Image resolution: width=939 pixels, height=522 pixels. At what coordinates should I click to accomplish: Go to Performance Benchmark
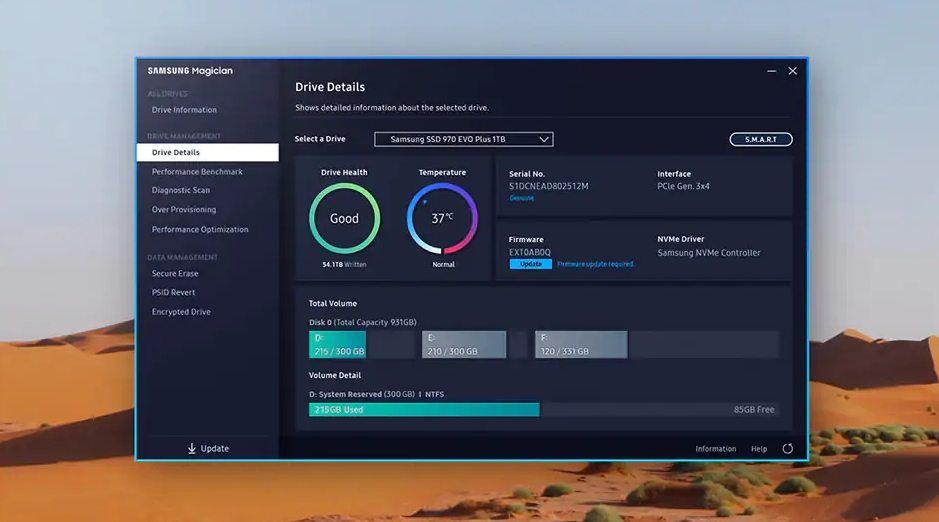(x=197, y=172)
